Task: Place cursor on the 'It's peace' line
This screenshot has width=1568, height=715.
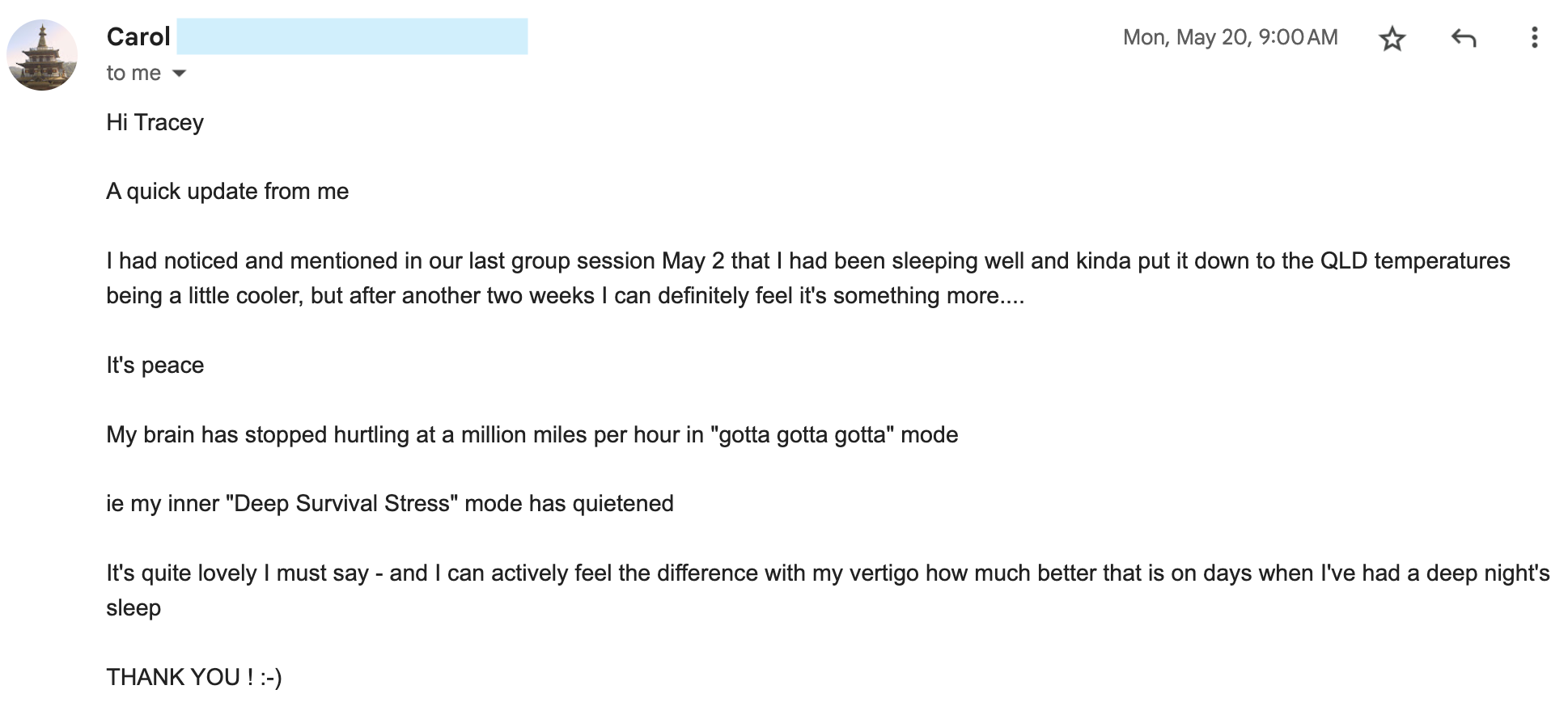Action: pos(155,366)
